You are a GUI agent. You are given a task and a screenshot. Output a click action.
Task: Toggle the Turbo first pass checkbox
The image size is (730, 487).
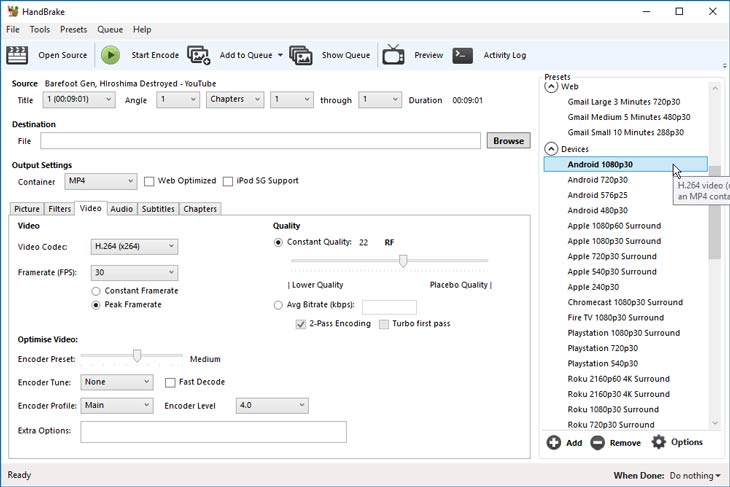[384, 324]
